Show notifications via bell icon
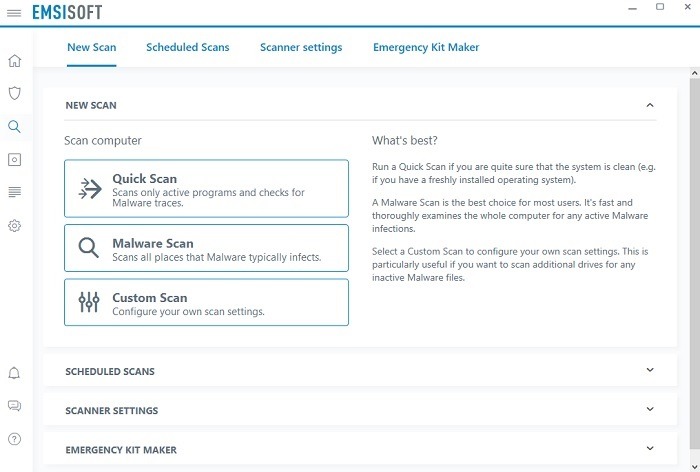This screenshot has height=472, width=700. click(14, 373)
